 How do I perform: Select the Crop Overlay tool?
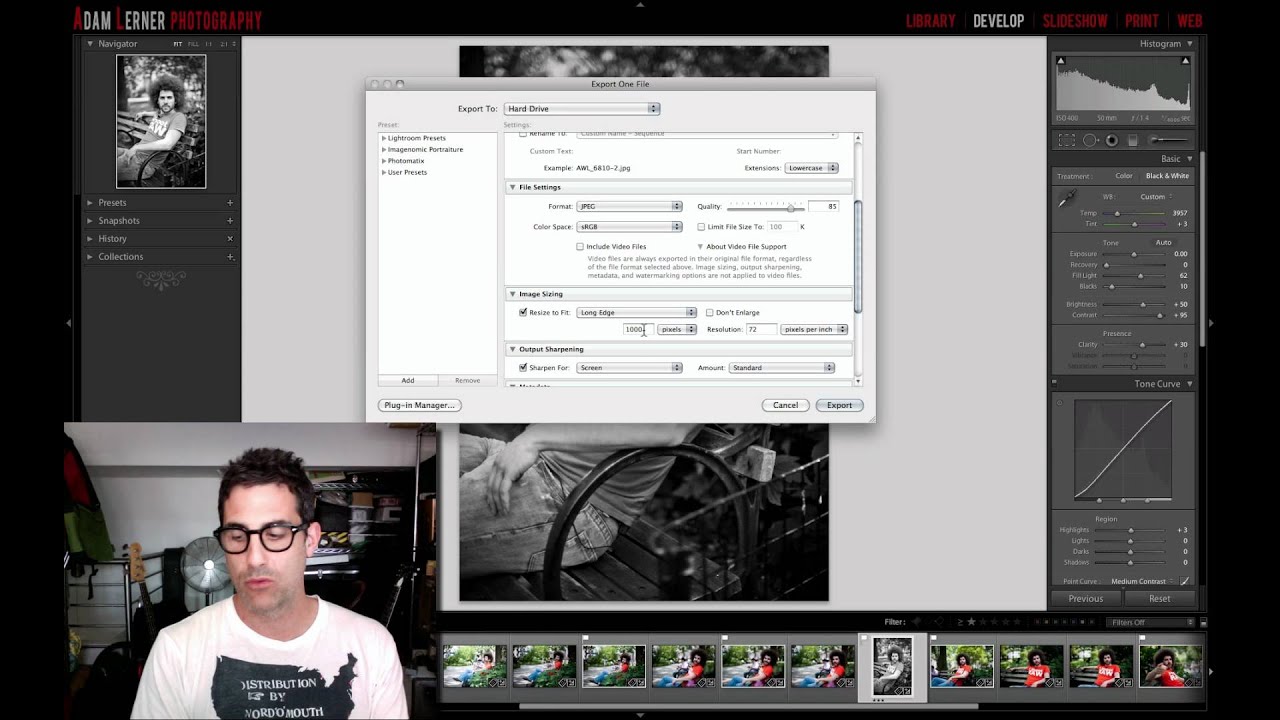click(x=1067, y=141)
